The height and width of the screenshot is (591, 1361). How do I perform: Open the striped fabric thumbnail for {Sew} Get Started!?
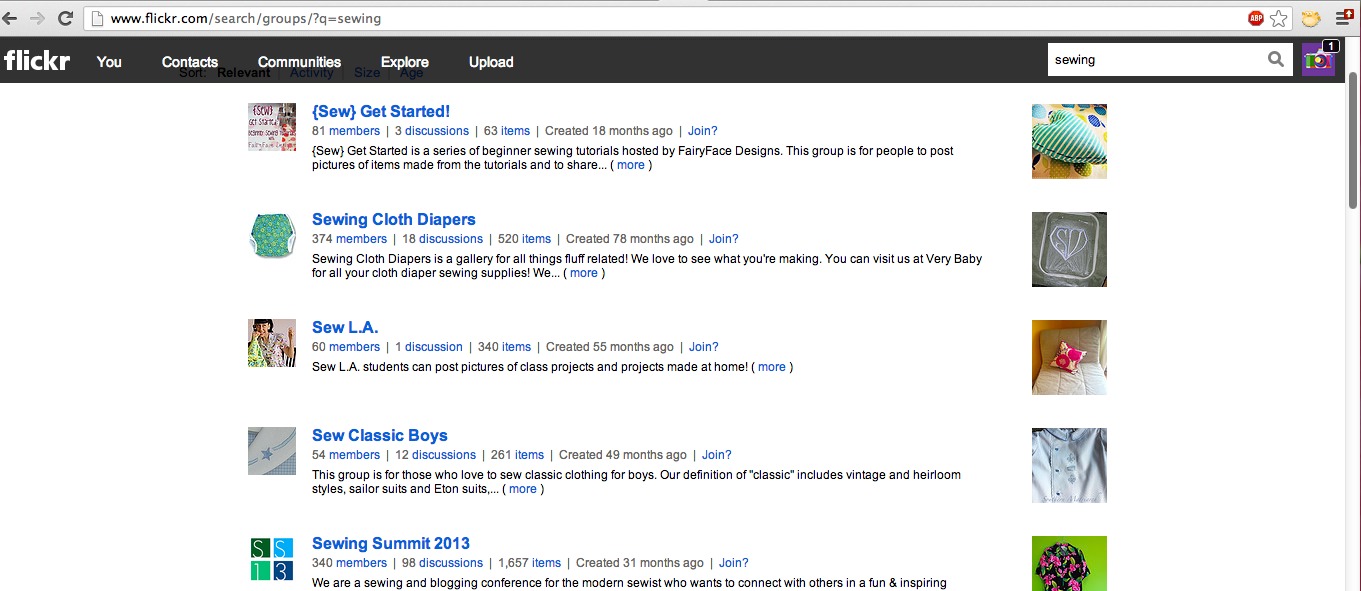point(1069,141)
